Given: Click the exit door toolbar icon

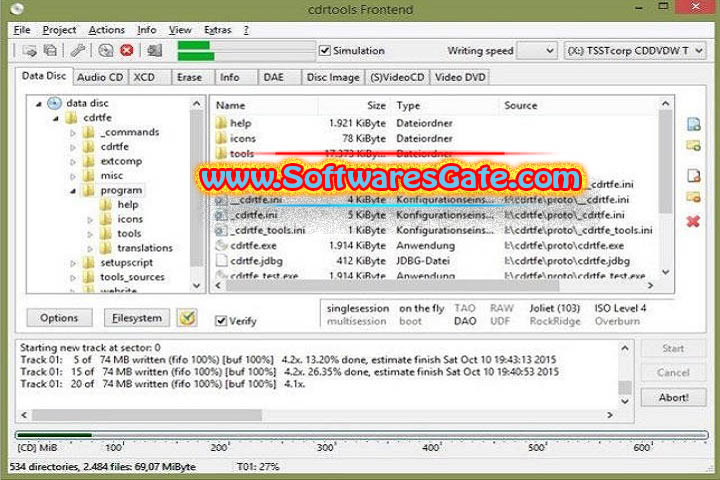Looking at the screenshot, I should tap(154, 51).
